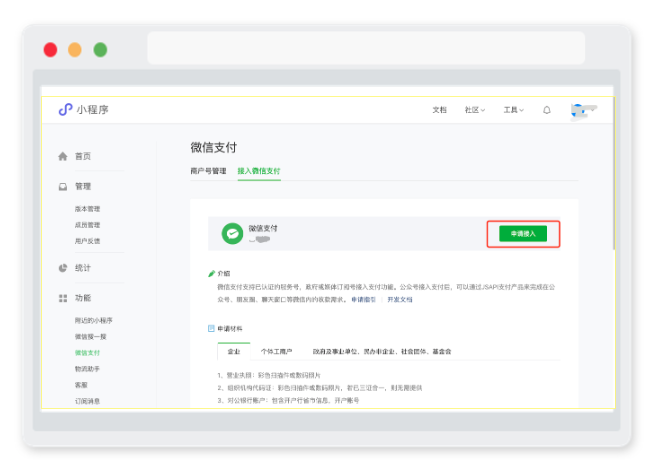Open 用户反馈 in the sidebar
This screenshot has height=468, width=656.
point(87,241)
